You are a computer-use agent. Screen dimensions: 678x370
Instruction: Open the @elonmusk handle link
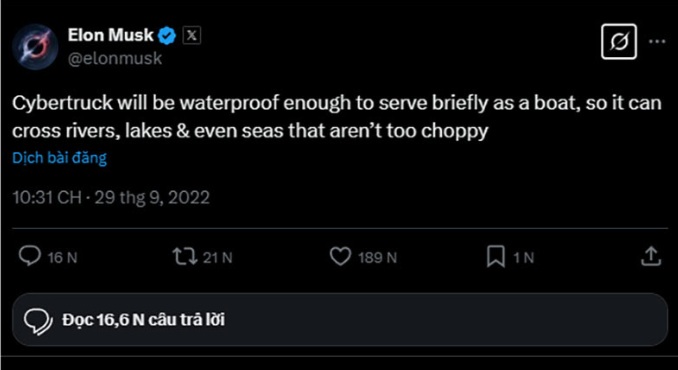click(115, 58)
